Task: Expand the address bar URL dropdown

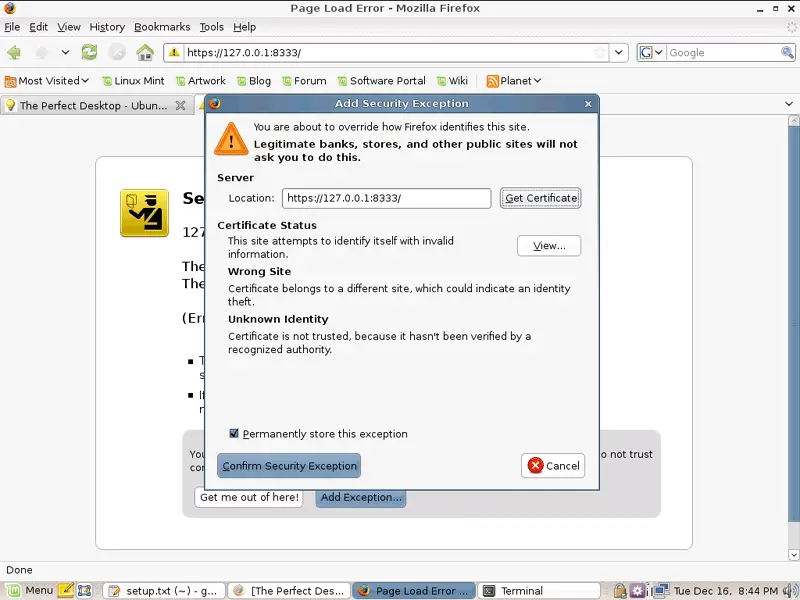Action: tap(619, 52)
